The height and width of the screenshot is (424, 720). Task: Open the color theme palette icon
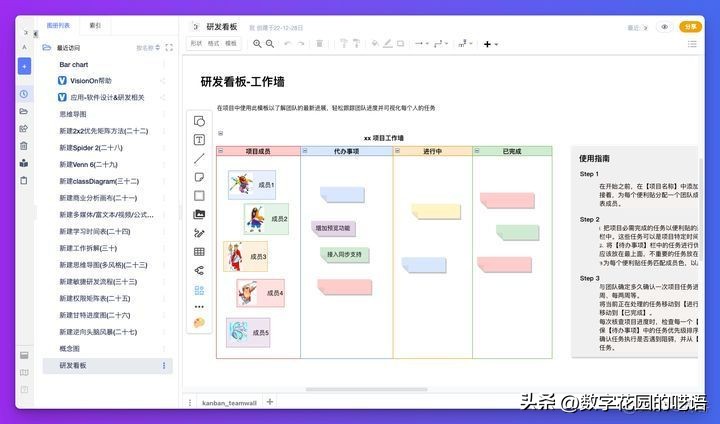point(199,322)
